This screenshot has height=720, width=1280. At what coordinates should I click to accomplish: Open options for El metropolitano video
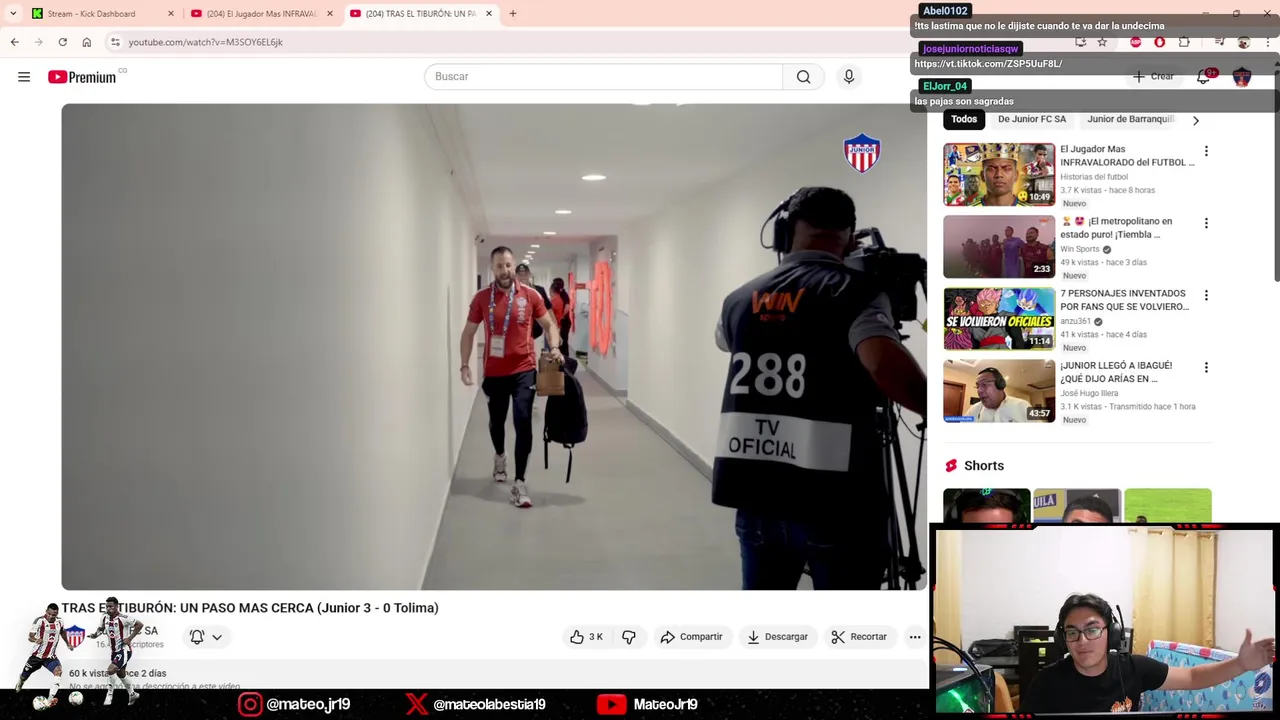coord(1206,223)
